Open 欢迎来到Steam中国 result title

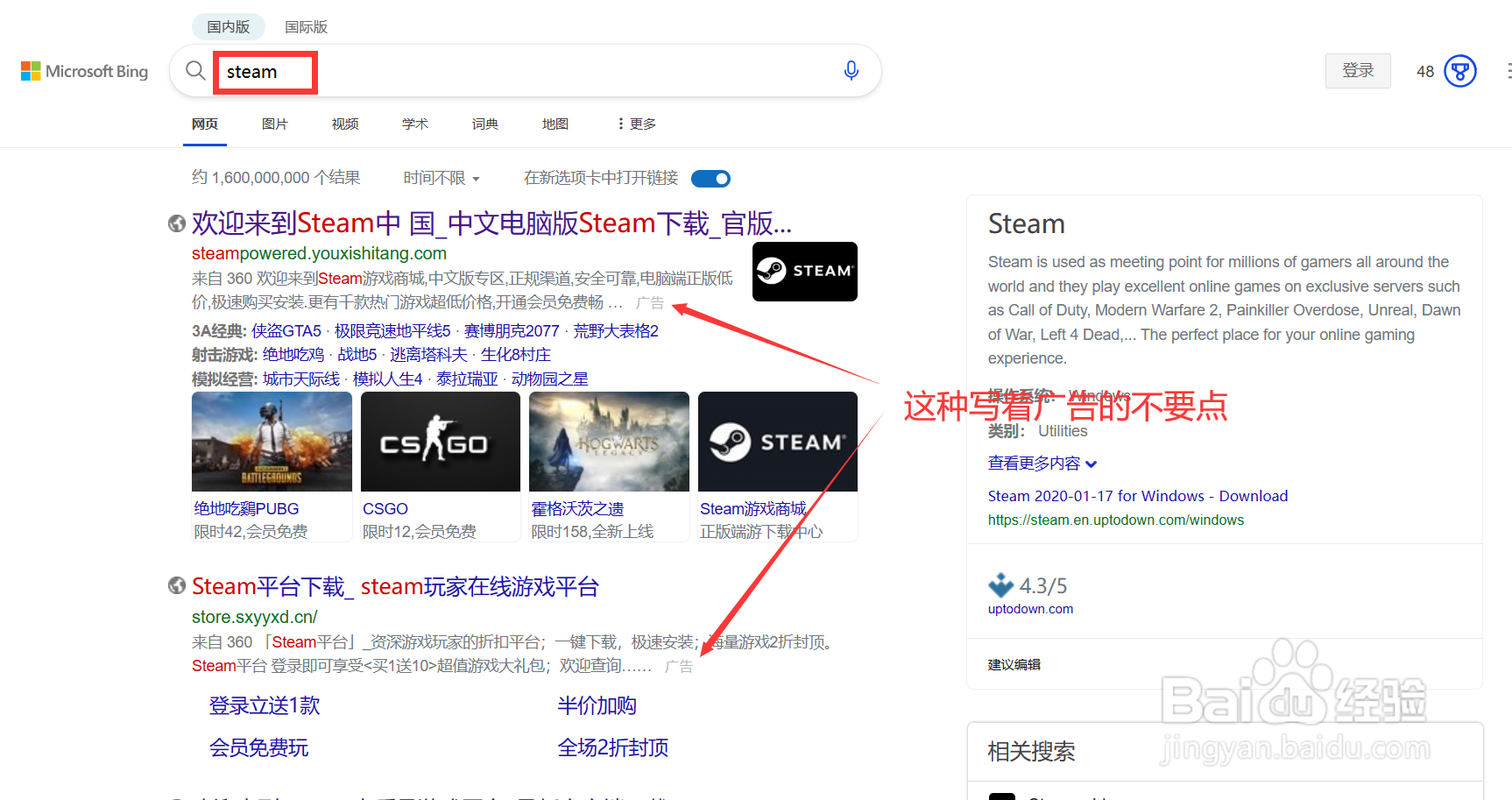click(x=491, y=223)
